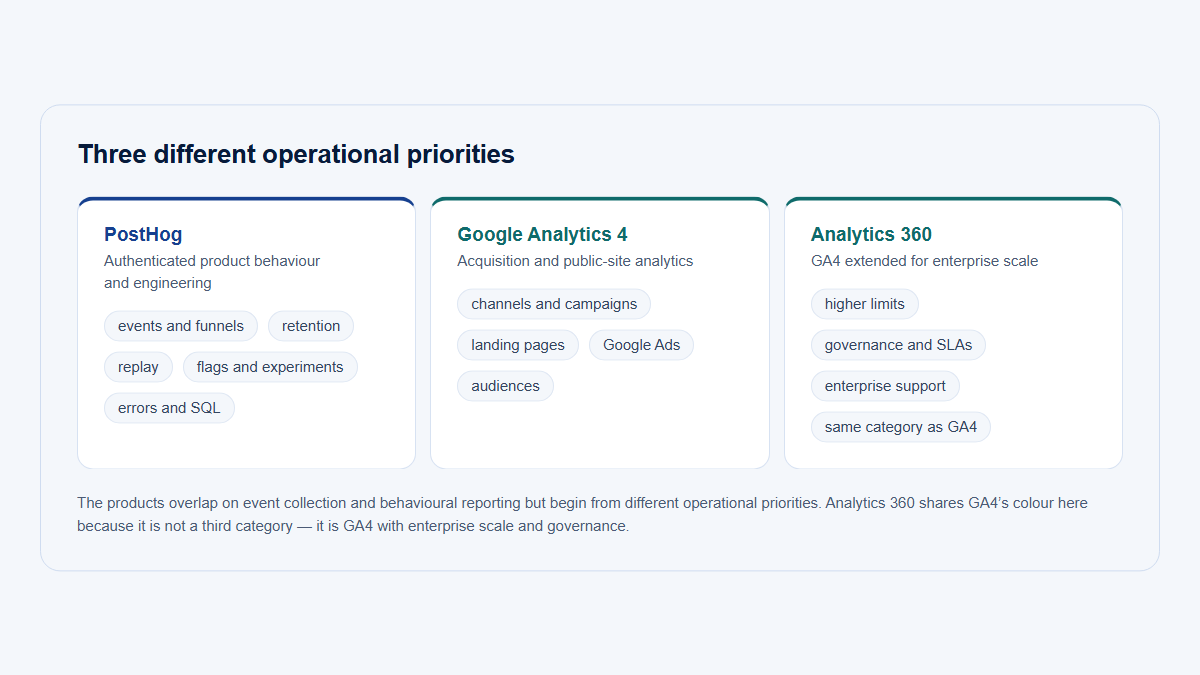Image resolution: width=1200 pixels, height=675 pixels.
Task: Choose the 'replay' tag
Action: 138,367
